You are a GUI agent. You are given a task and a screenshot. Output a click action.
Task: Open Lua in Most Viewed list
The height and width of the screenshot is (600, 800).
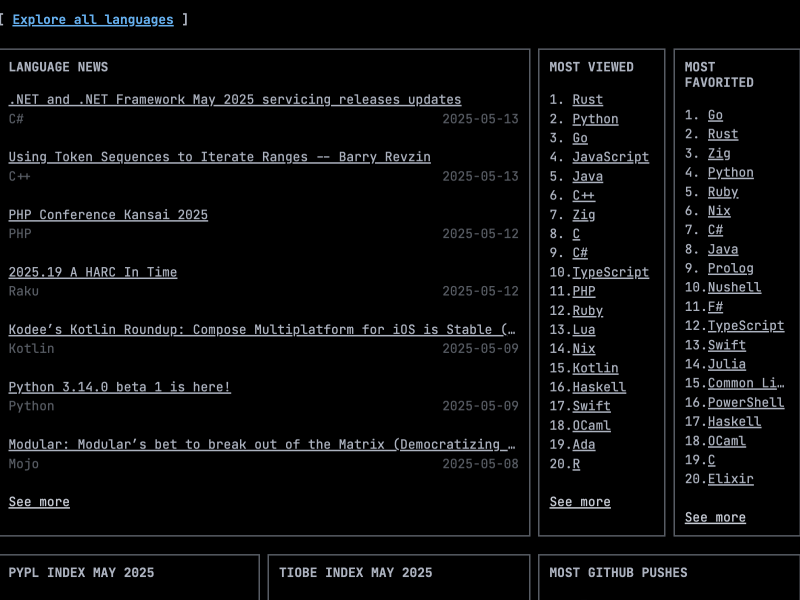pyautogui.click(x=584, y=330)
